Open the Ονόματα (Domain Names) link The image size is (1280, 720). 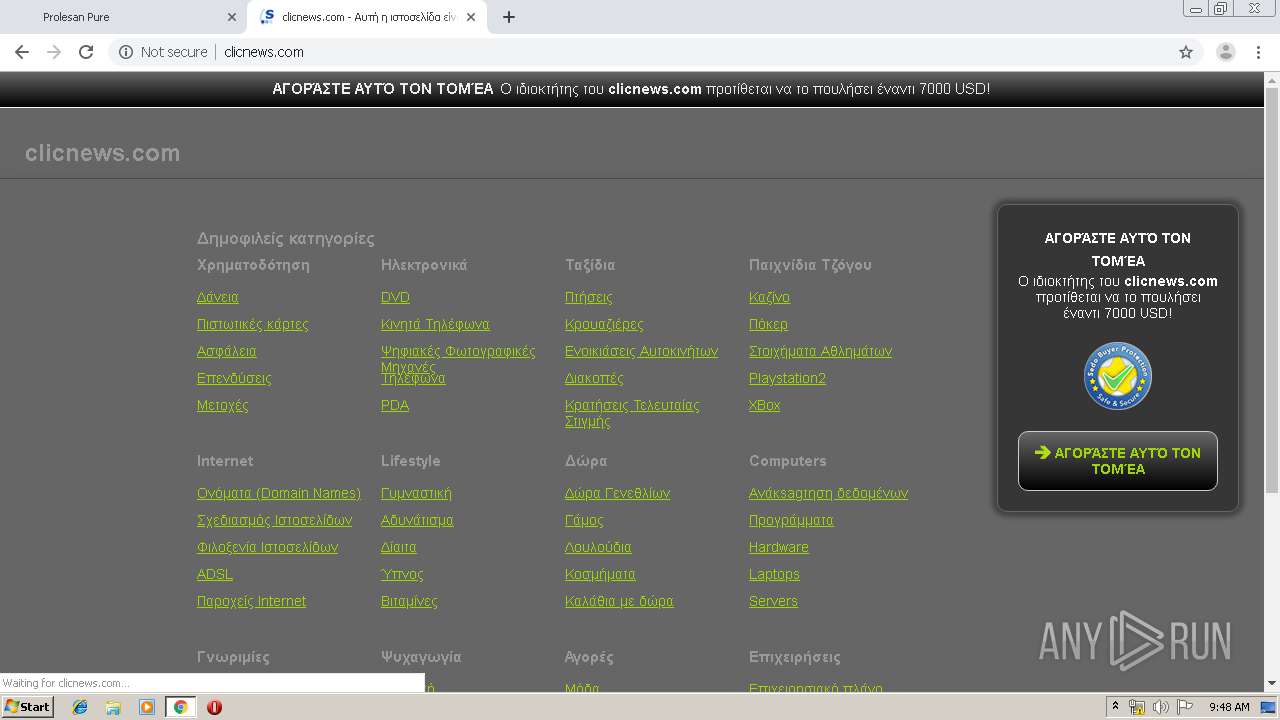tap(279, 493)
